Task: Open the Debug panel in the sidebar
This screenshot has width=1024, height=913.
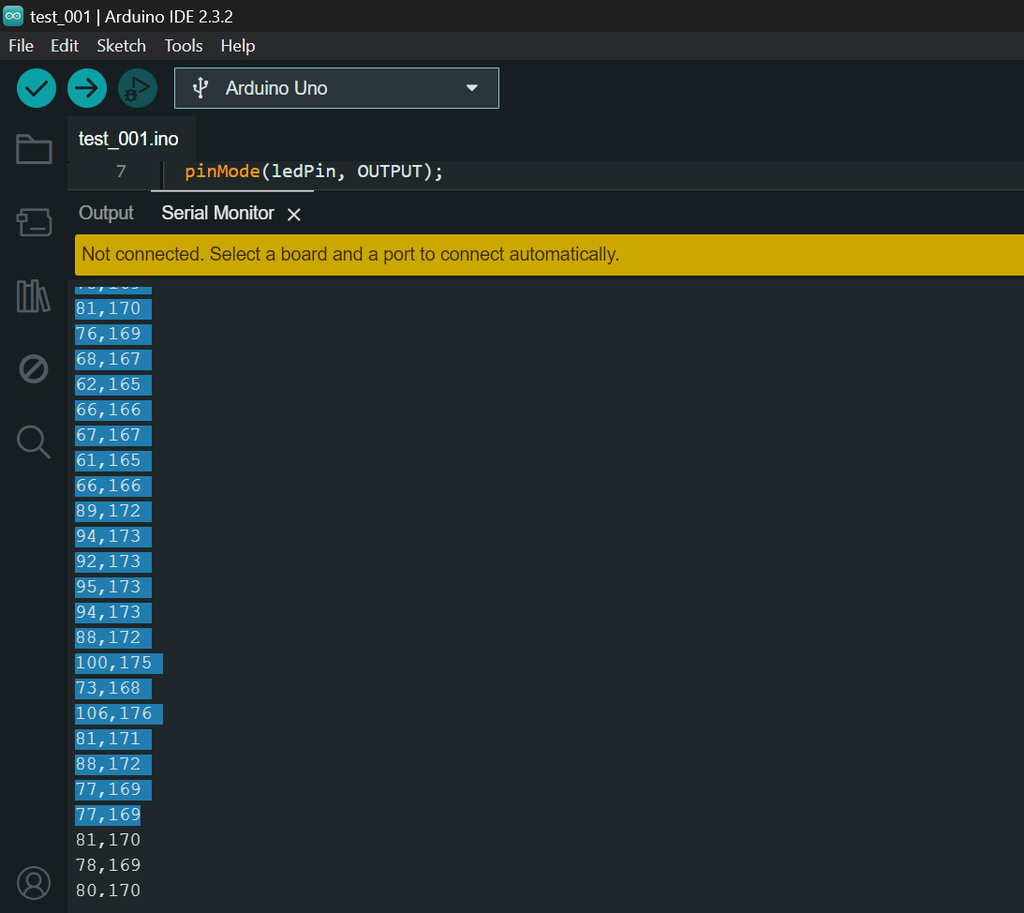Action: coord(34,369)
